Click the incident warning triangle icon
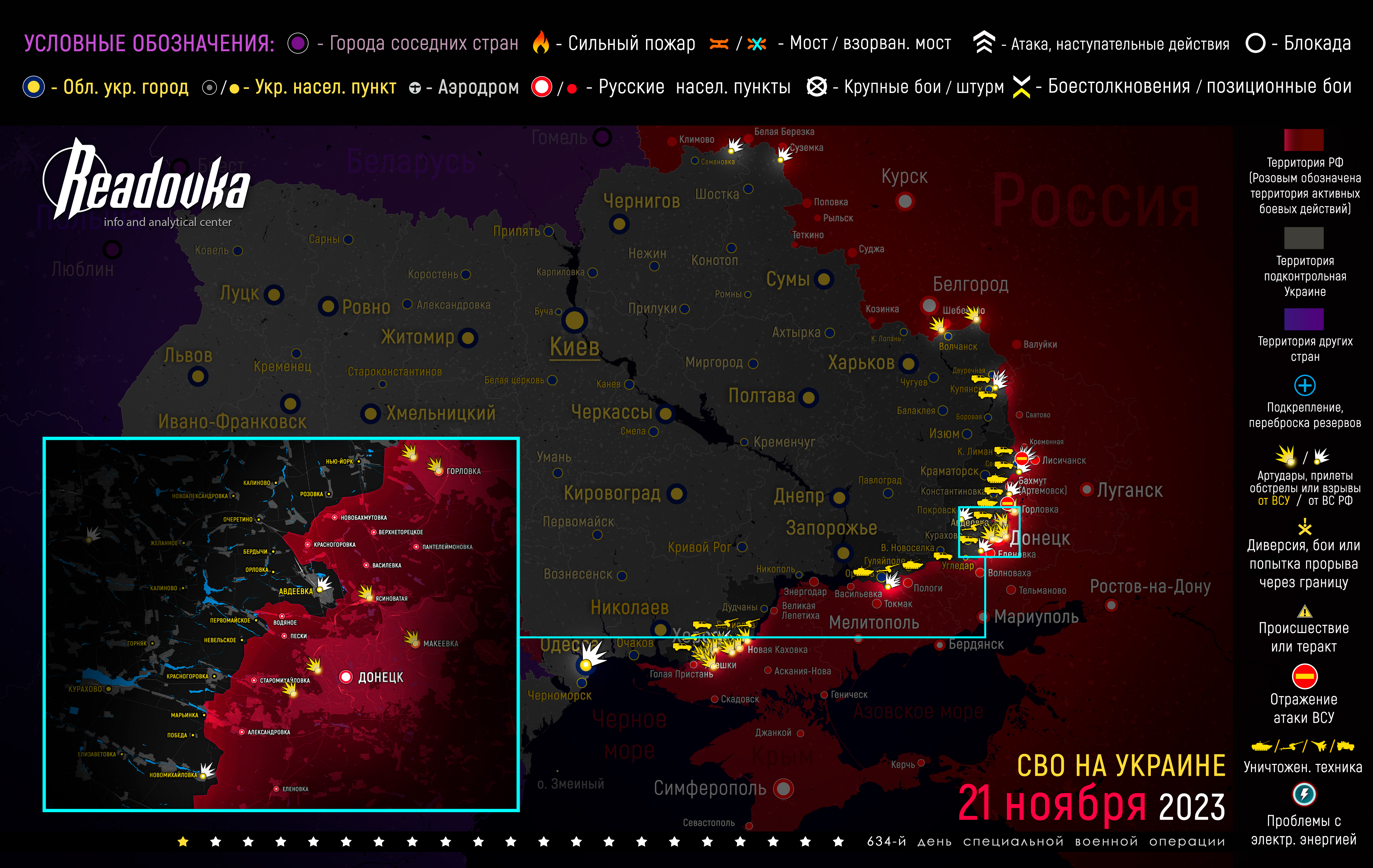The width and height of the screenshot is (1373, 868). tap(1305, 612)
